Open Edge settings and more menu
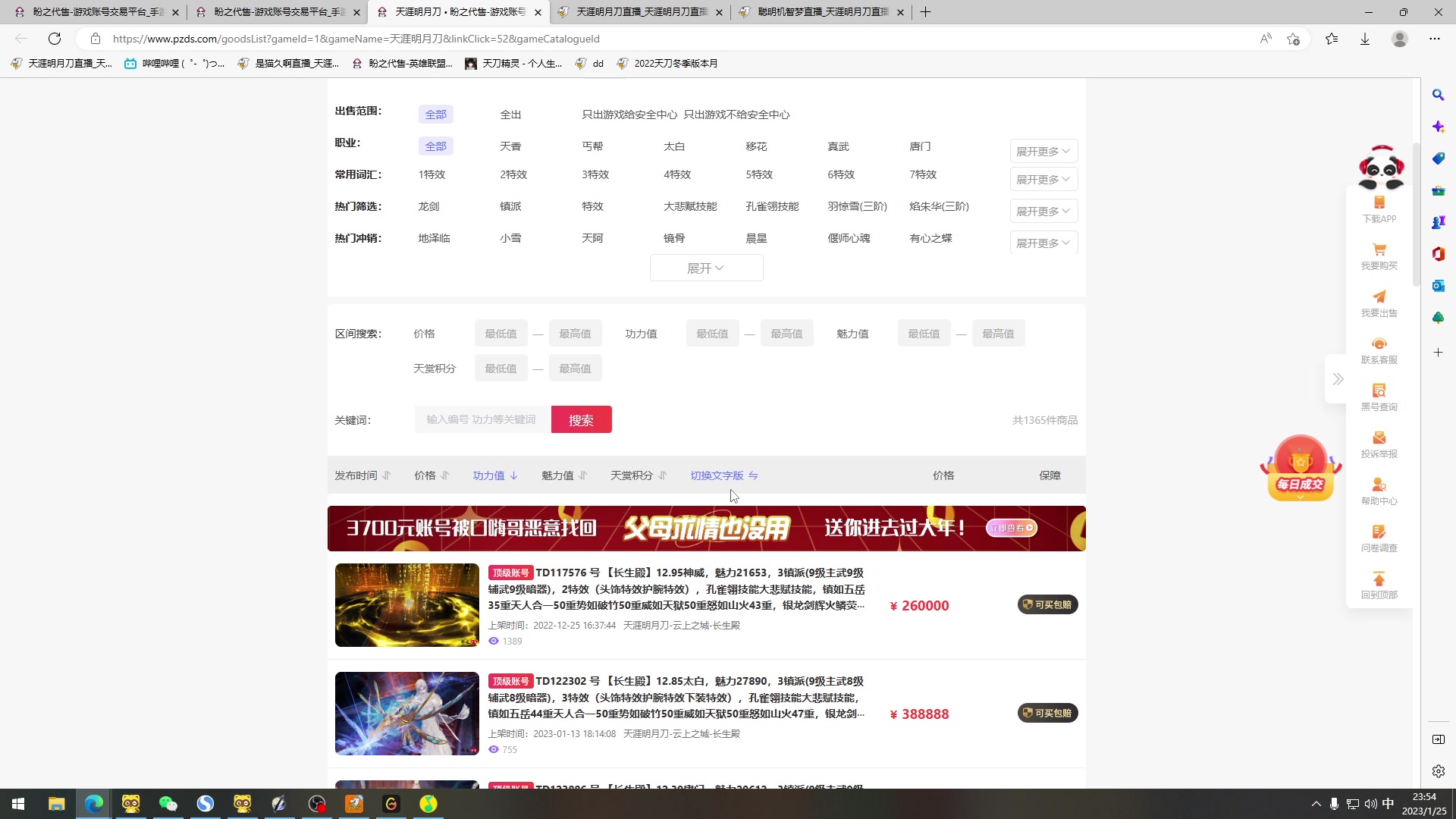Viewport: 1456px width, 819px height. [x=1434, y=39]
